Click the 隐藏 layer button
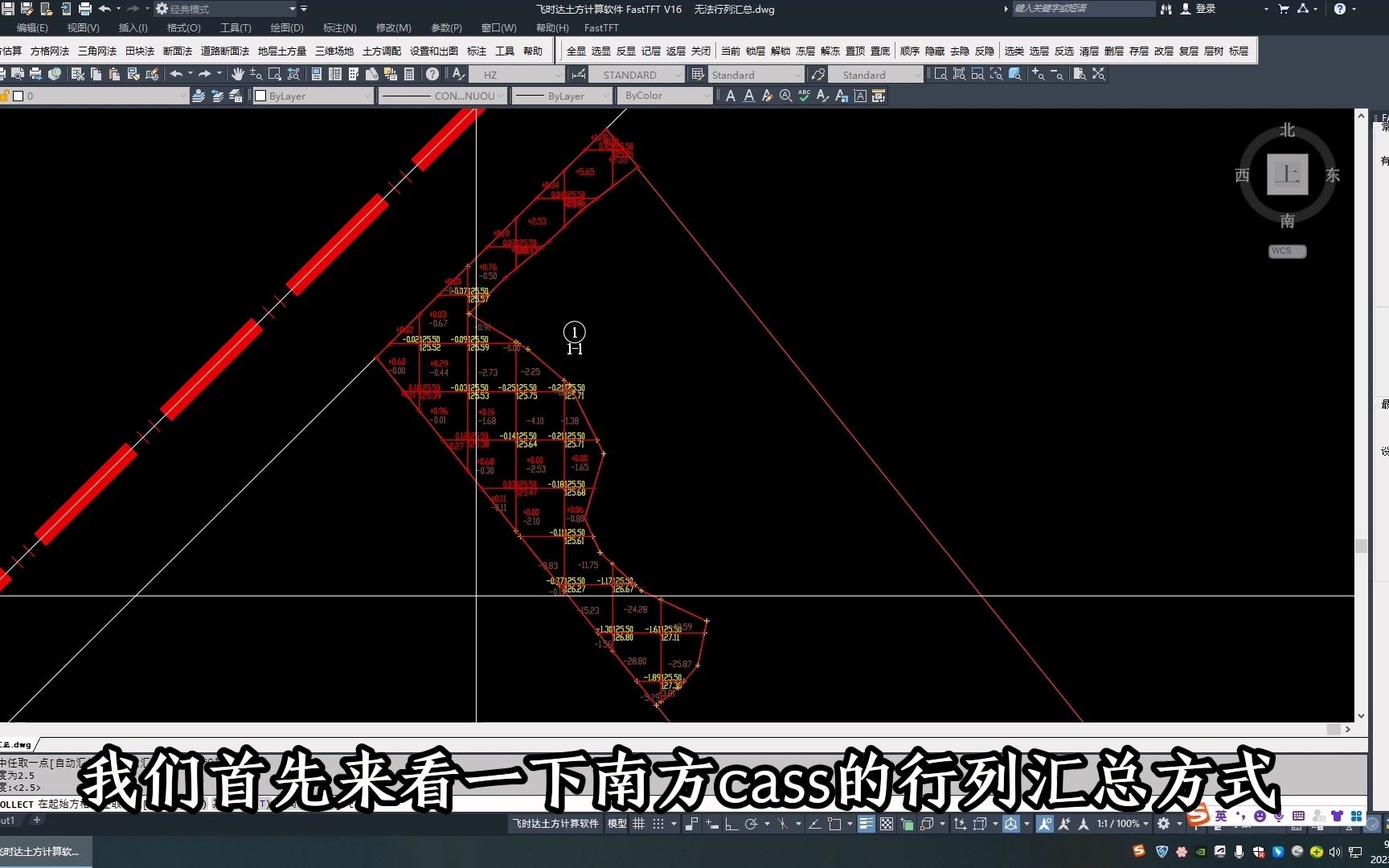Image resolution: width=1389 pixels, height=868 pixels. click(934, 50)
